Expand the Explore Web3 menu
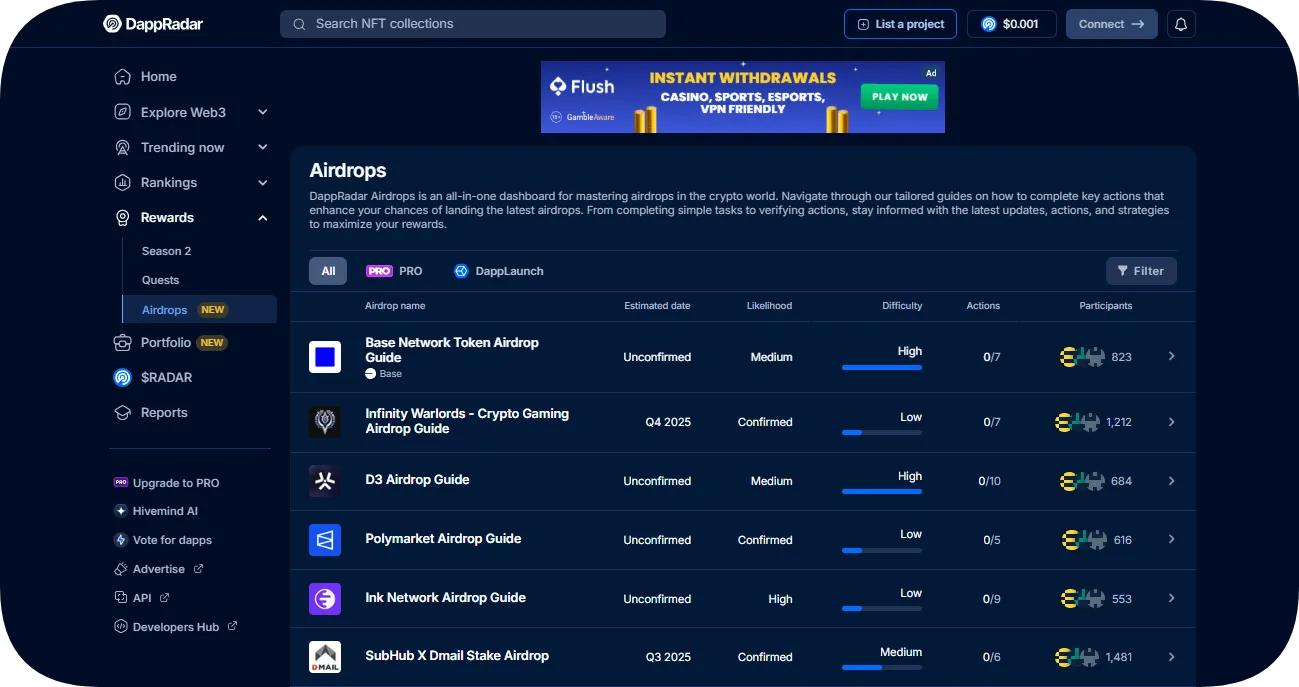The width and height of the screenshot is (1299, 687). 263,113
